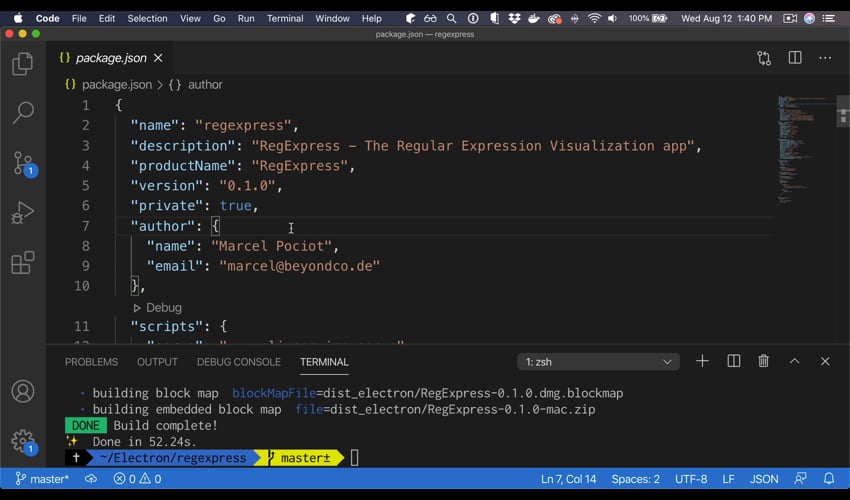Click the editor vertical scrollbar
850x500 pixels.
click(x=843, y=111)
